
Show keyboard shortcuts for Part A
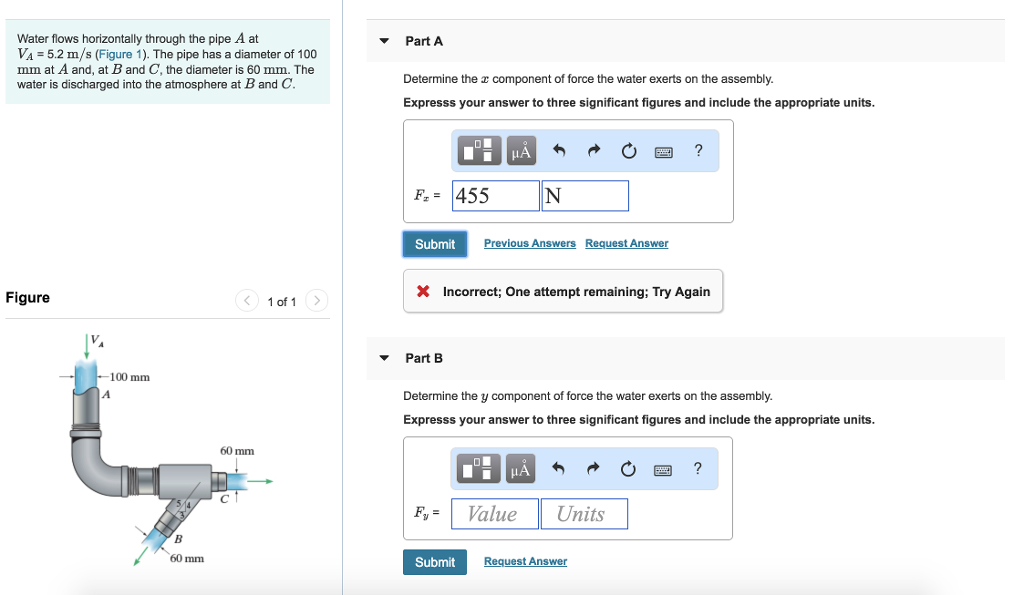coord(663,151)
